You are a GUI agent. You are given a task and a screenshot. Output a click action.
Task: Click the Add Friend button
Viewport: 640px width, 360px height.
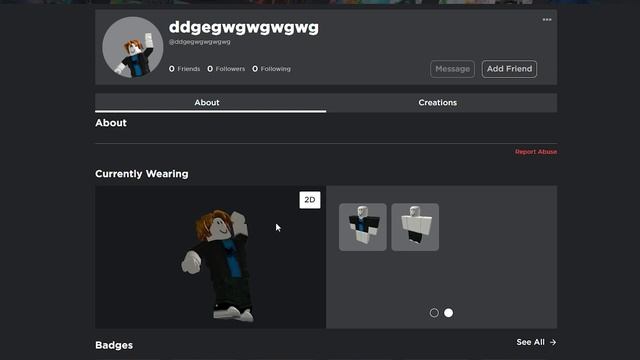tap(509, 69)
